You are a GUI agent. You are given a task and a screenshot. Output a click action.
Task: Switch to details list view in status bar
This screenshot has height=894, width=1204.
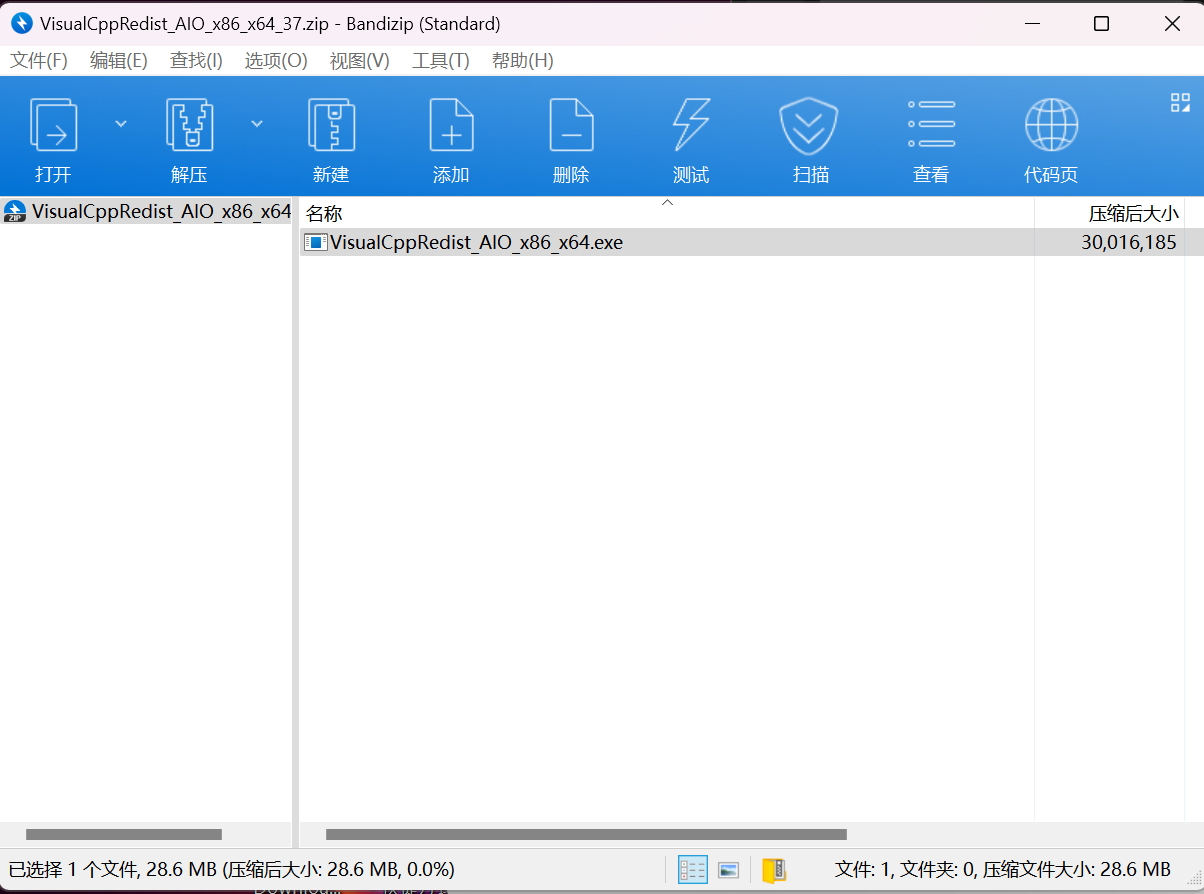click(692, 870)
